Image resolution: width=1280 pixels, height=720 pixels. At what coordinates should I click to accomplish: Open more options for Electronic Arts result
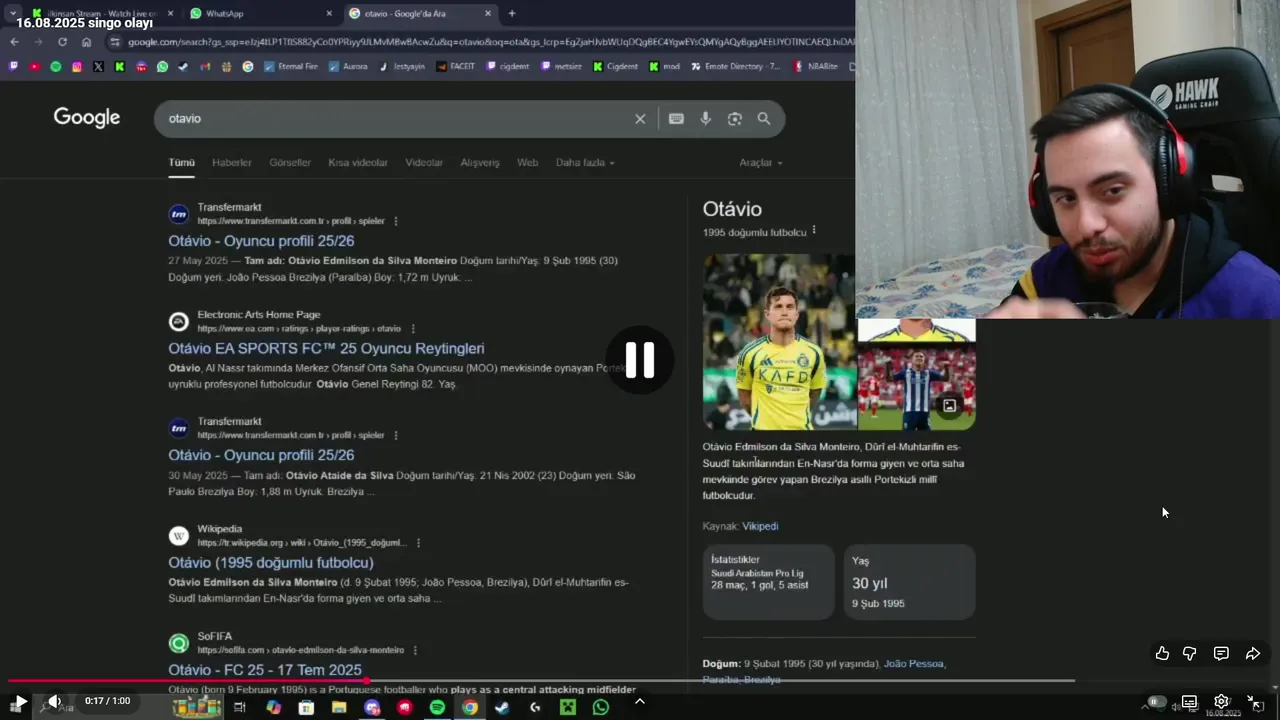pos(413,328)
